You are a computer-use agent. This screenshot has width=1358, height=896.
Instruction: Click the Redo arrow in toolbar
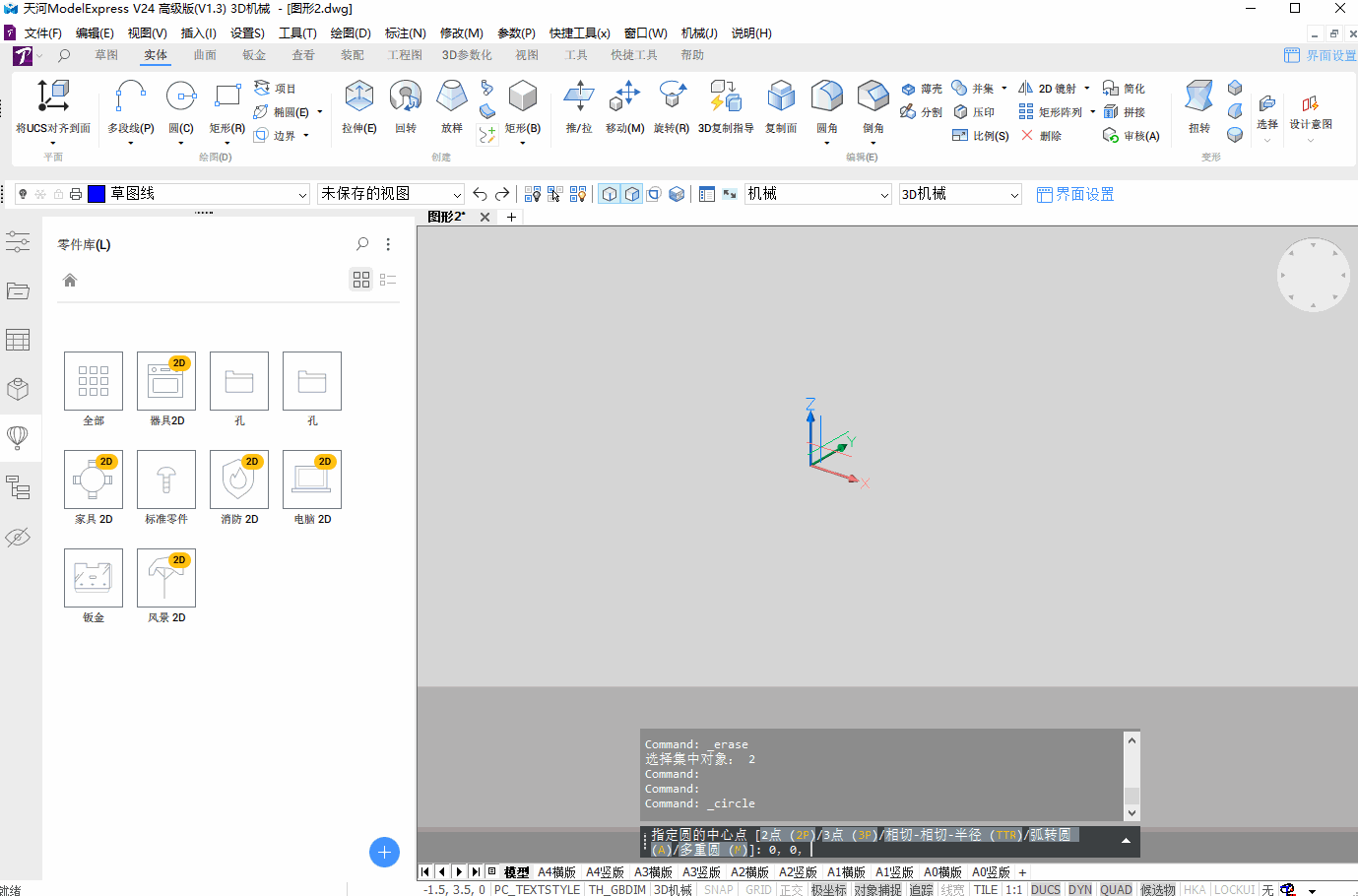point(502,194)
